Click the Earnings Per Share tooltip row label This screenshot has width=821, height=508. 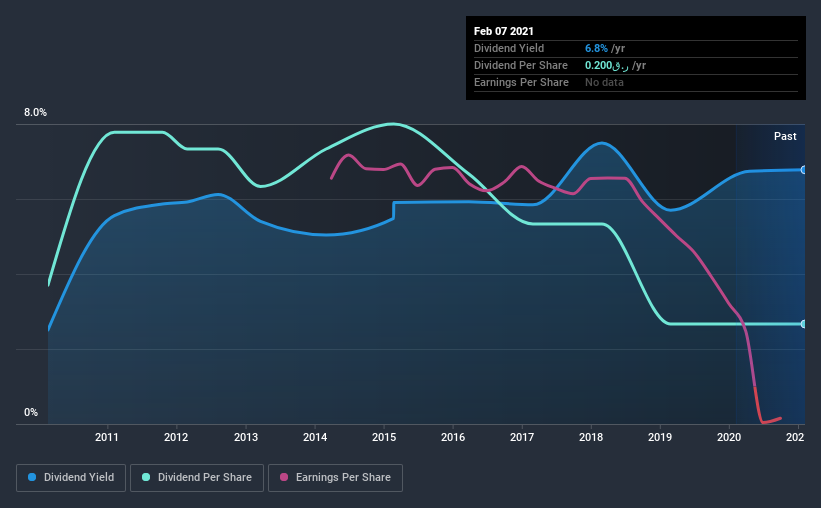[521, 82]
